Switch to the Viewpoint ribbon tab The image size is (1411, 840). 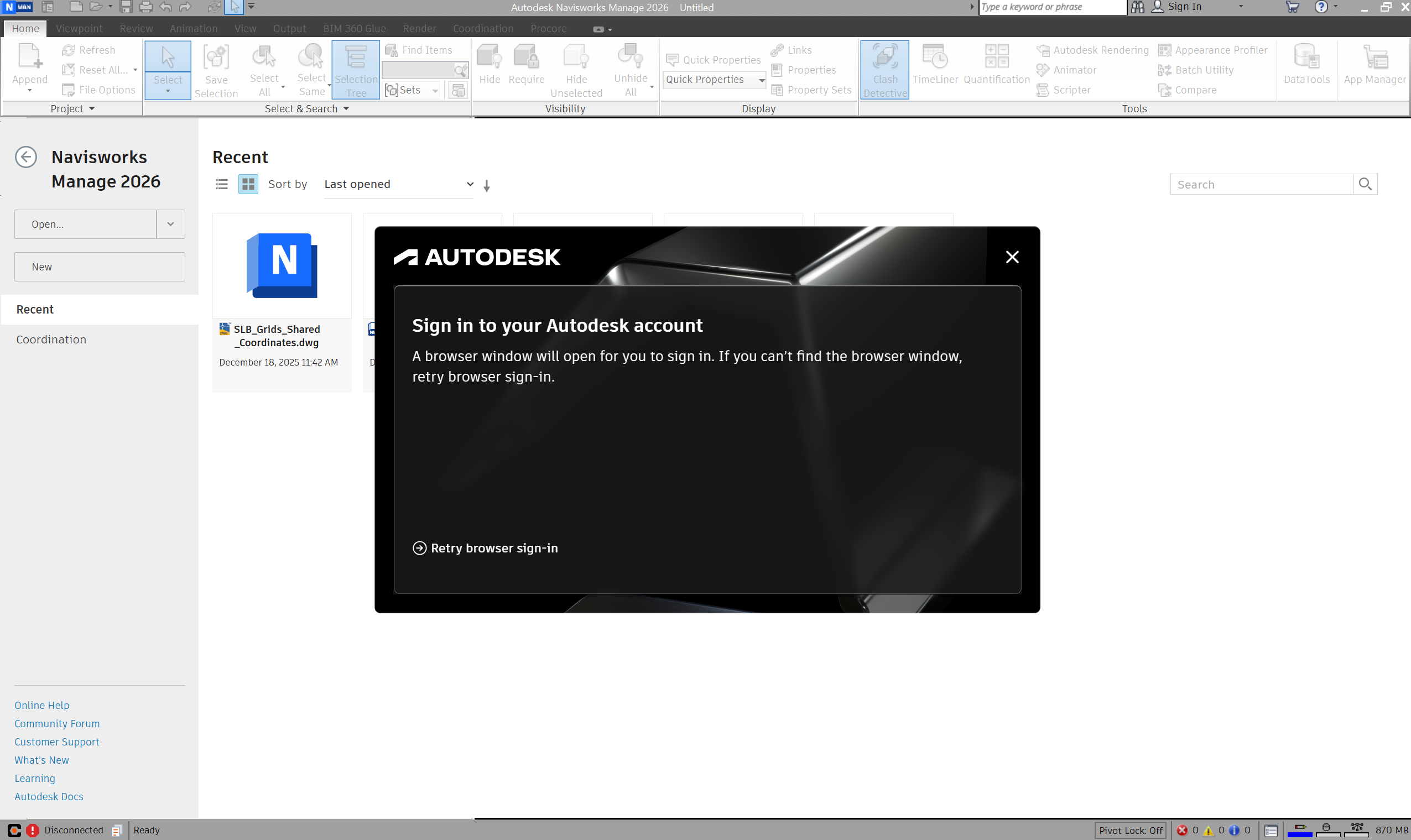pyautogui.click(x=79, y=28)
